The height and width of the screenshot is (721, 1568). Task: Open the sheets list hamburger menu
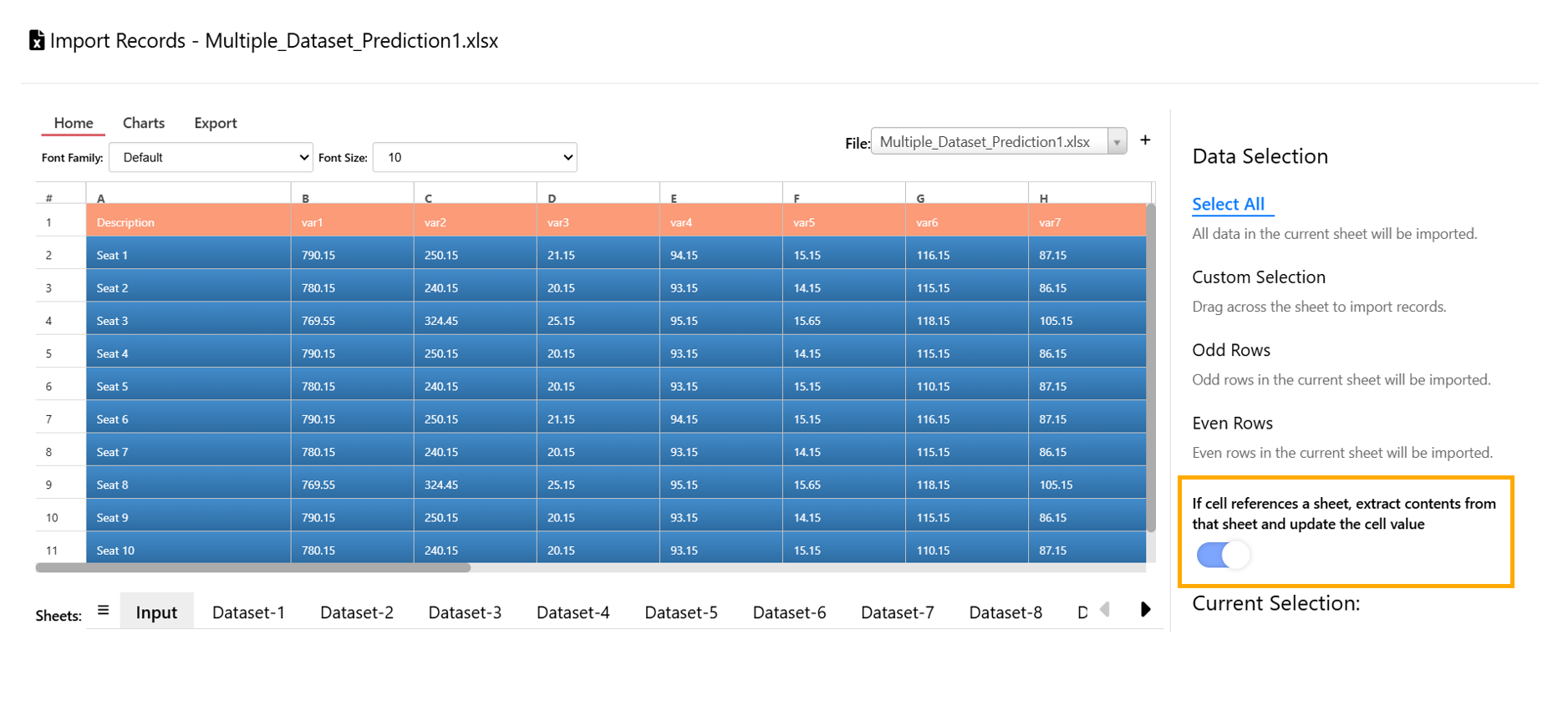[103, 611]
